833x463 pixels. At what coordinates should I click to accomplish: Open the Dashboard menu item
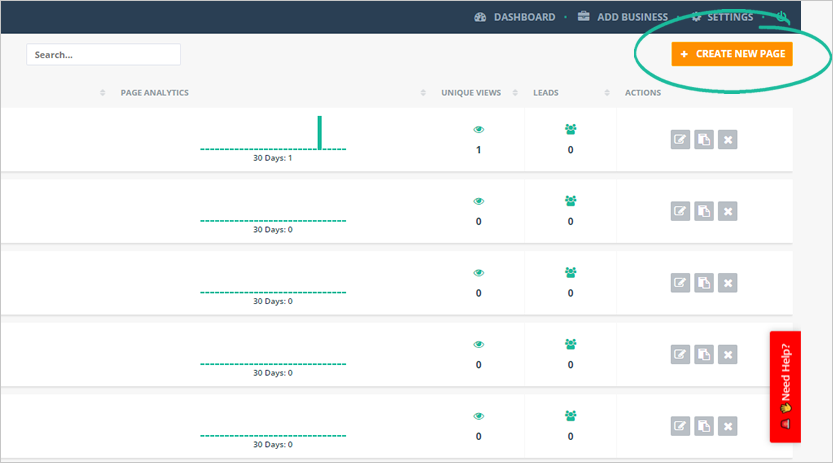tap(514, 17)
